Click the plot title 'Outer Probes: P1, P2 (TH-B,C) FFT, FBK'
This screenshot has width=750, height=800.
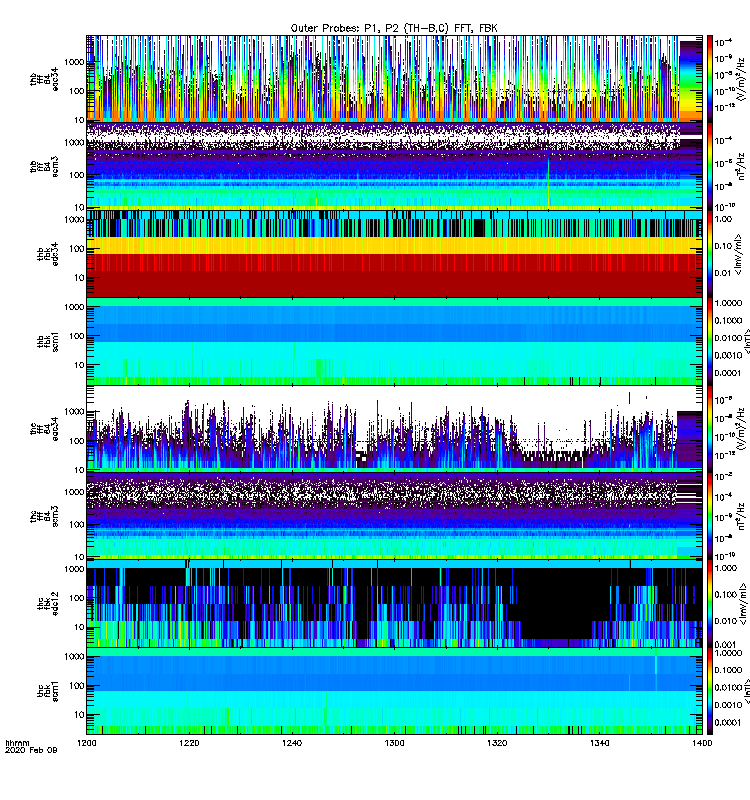(x=394, y=28)
